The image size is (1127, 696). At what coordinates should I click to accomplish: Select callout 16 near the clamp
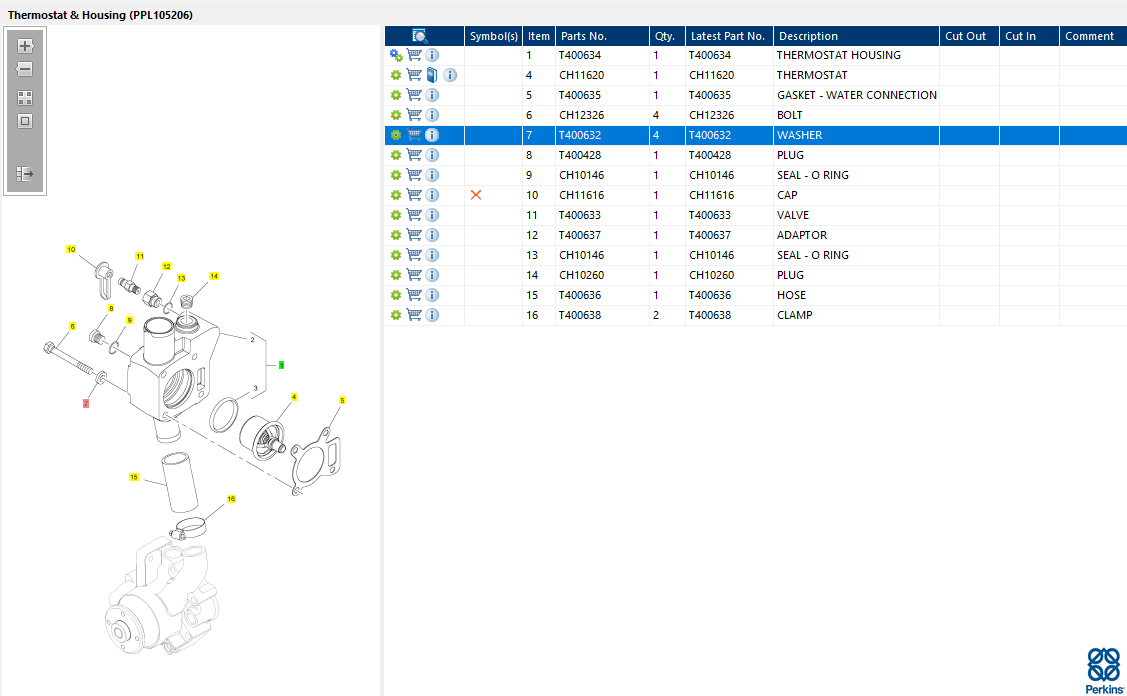[231, 498]
